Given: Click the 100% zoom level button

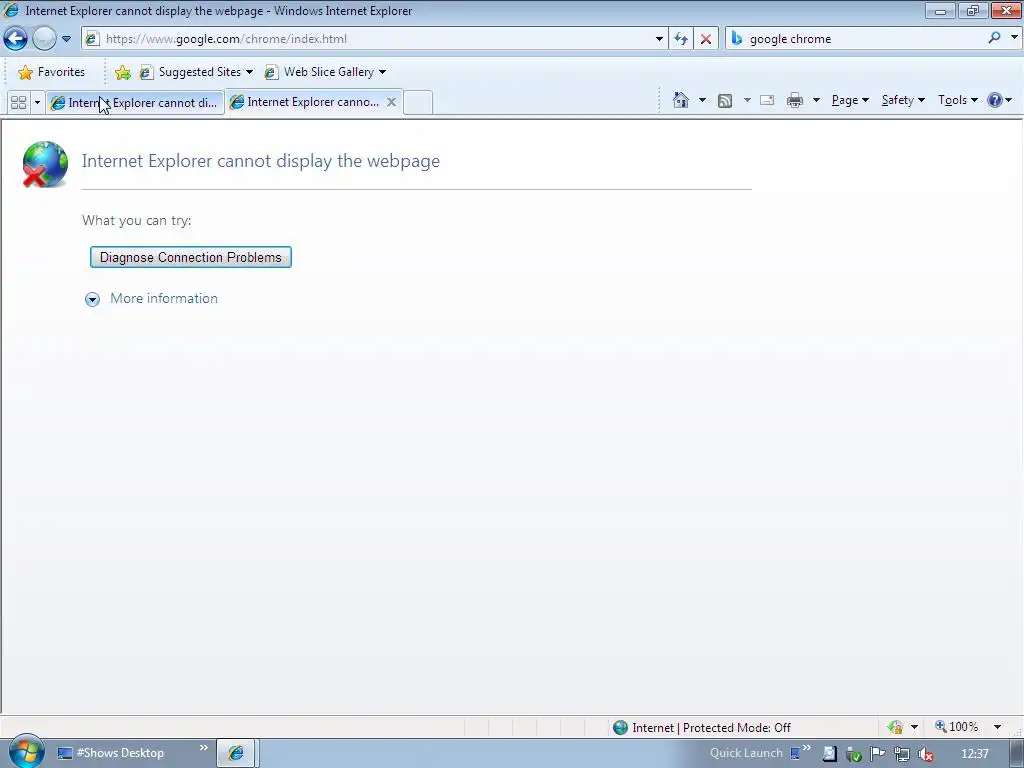Looking at the screenshot, I should [957, 727].
